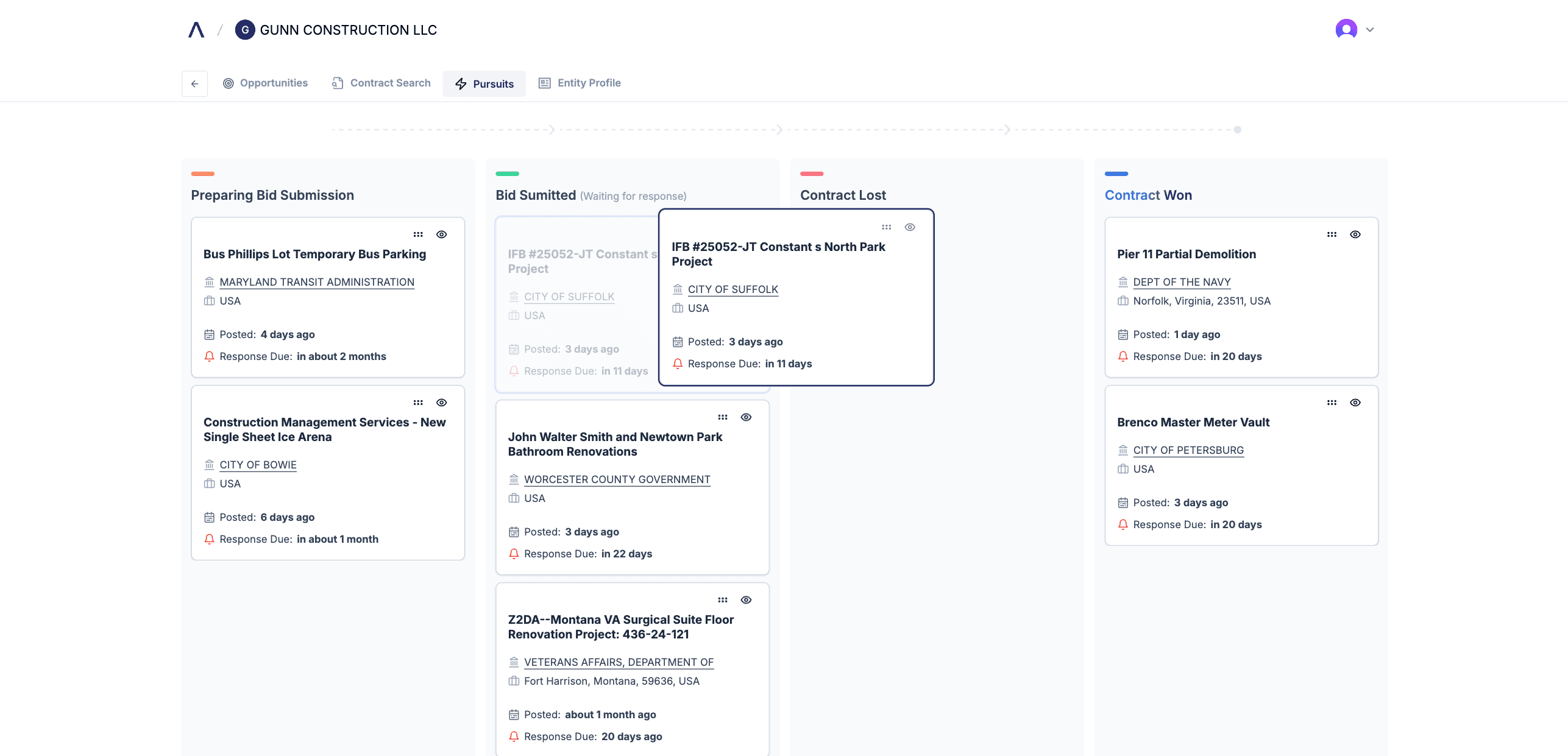The image size is (1568, 756).
Task: Click CITY OF SUFFOLK link in popup card
Action: 732,289
